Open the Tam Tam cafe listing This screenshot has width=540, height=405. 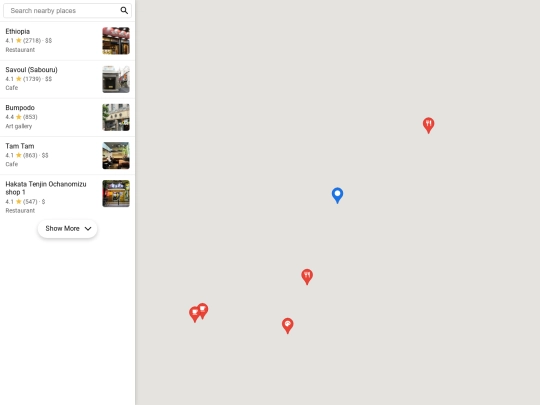pyautogui.click(x=68, y=155)
